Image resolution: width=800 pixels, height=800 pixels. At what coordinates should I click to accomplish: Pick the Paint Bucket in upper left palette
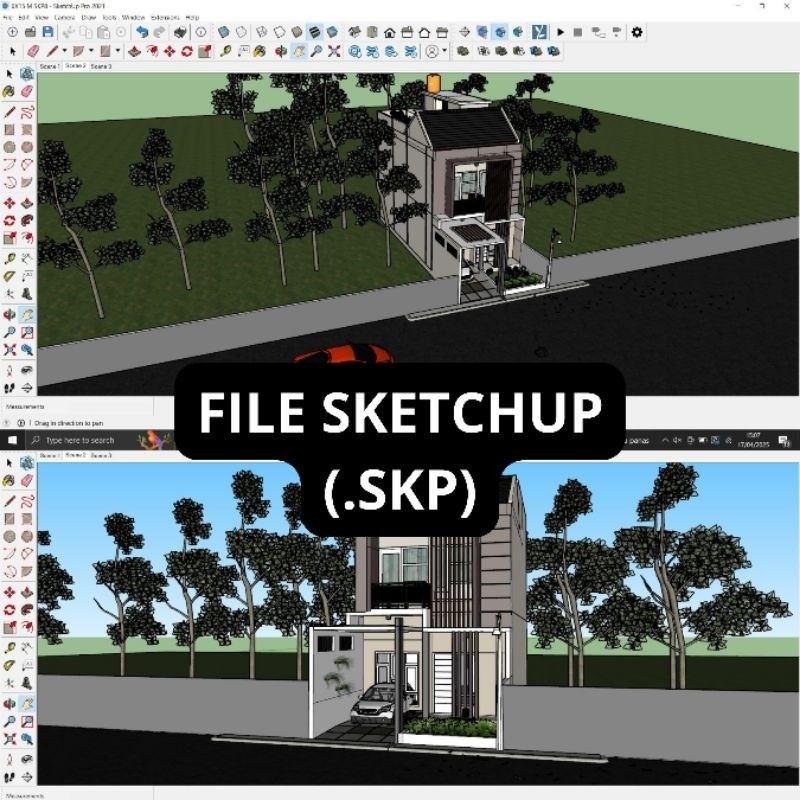tap(9, 92)
